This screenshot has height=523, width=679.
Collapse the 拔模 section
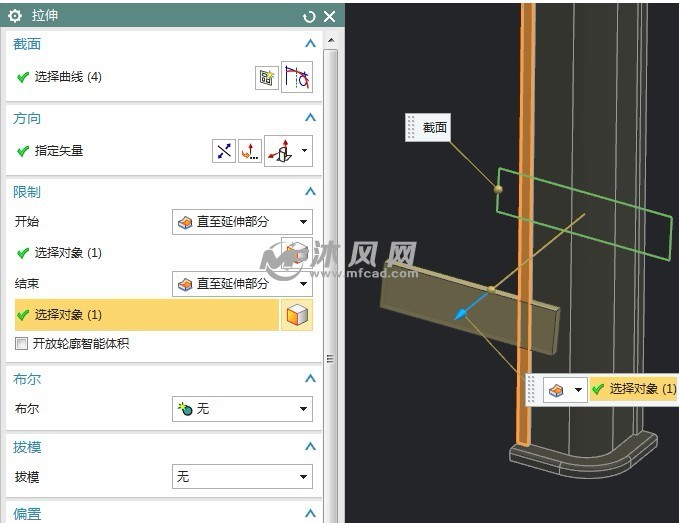(x=310, y=446)
